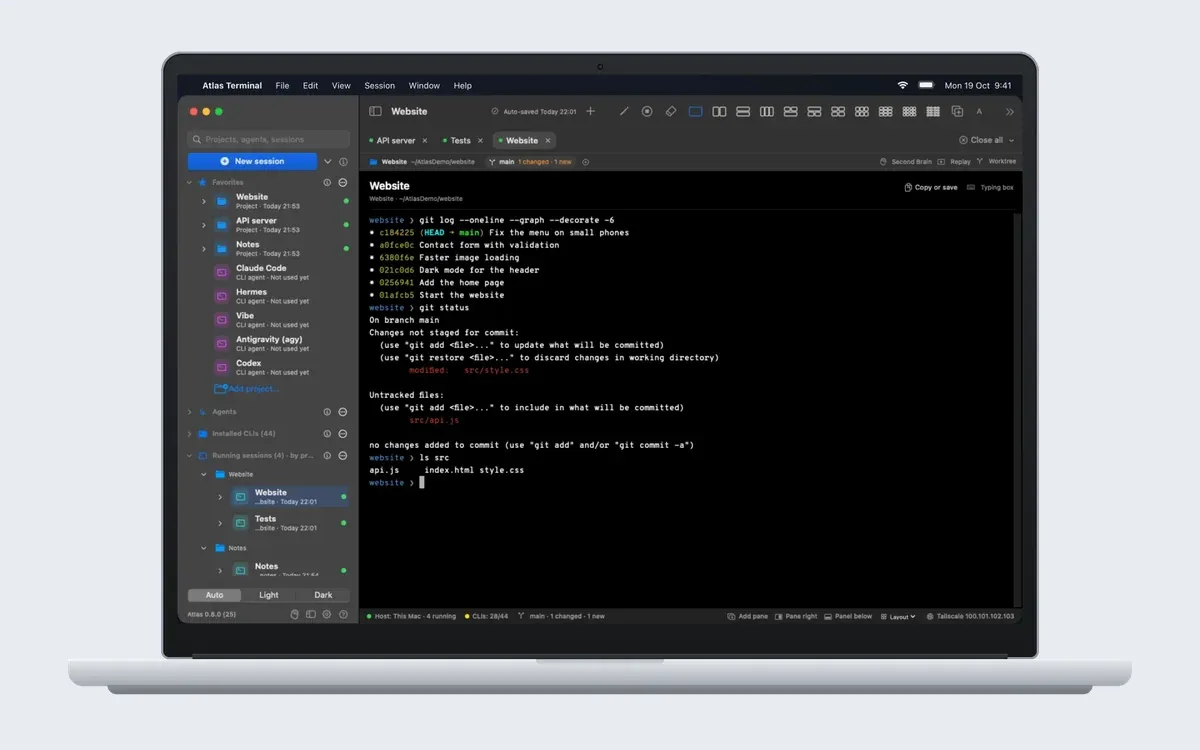Open toolbar overflow double-chevron

click(1009, 112)
